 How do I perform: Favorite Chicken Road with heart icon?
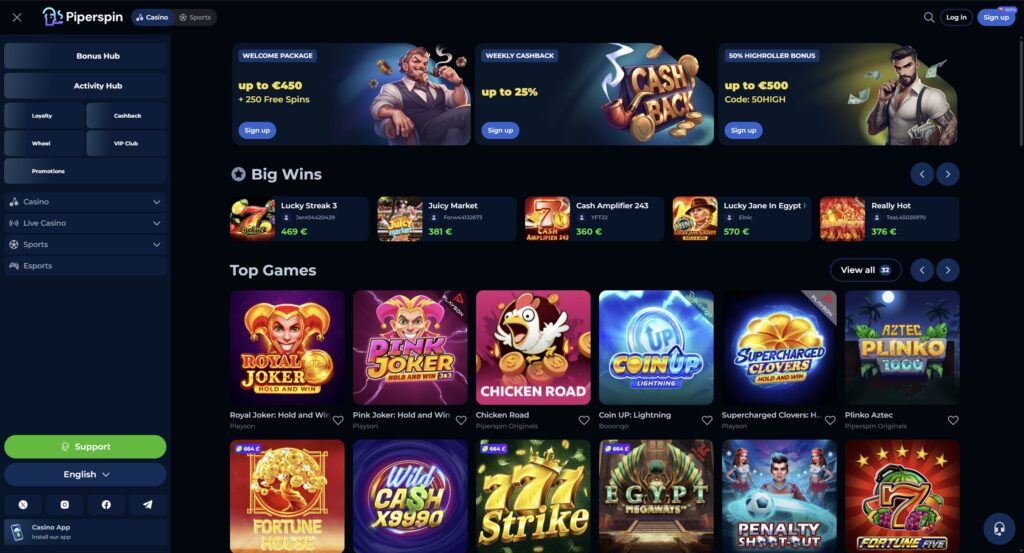584,420
